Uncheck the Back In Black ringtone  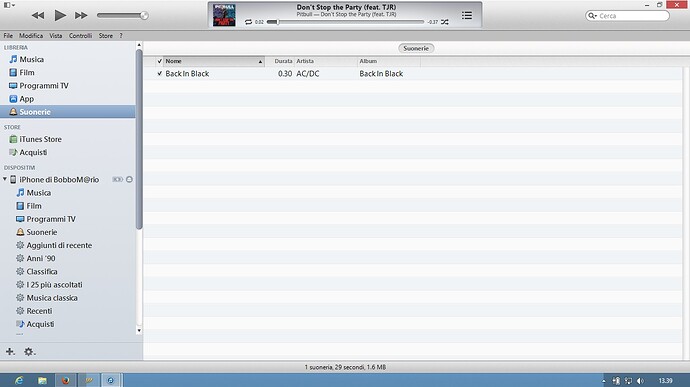(x=160, y=74)
